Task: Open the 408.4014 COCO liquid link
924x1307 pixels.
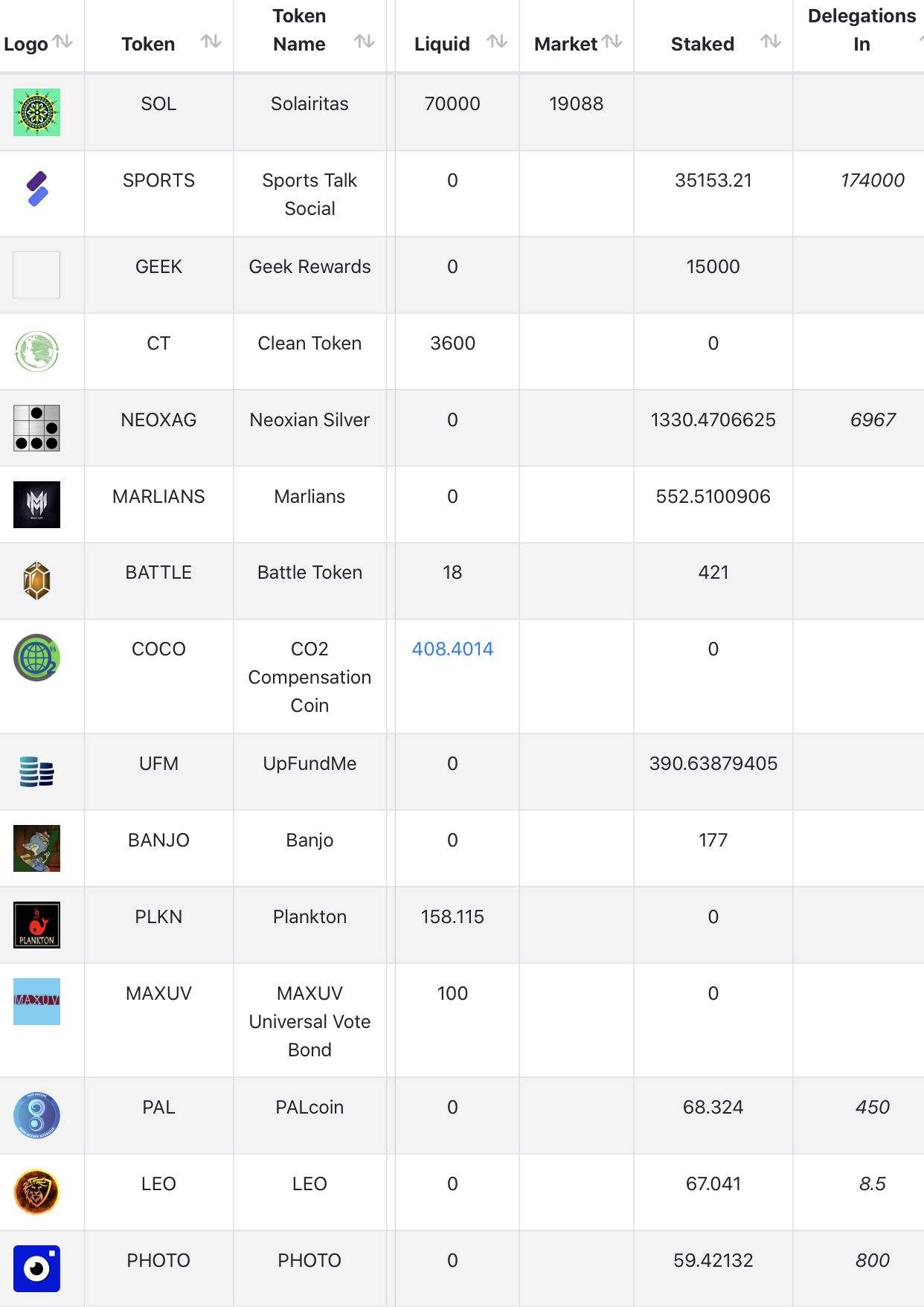Action: pyautogui.click(x=452, y=649)
